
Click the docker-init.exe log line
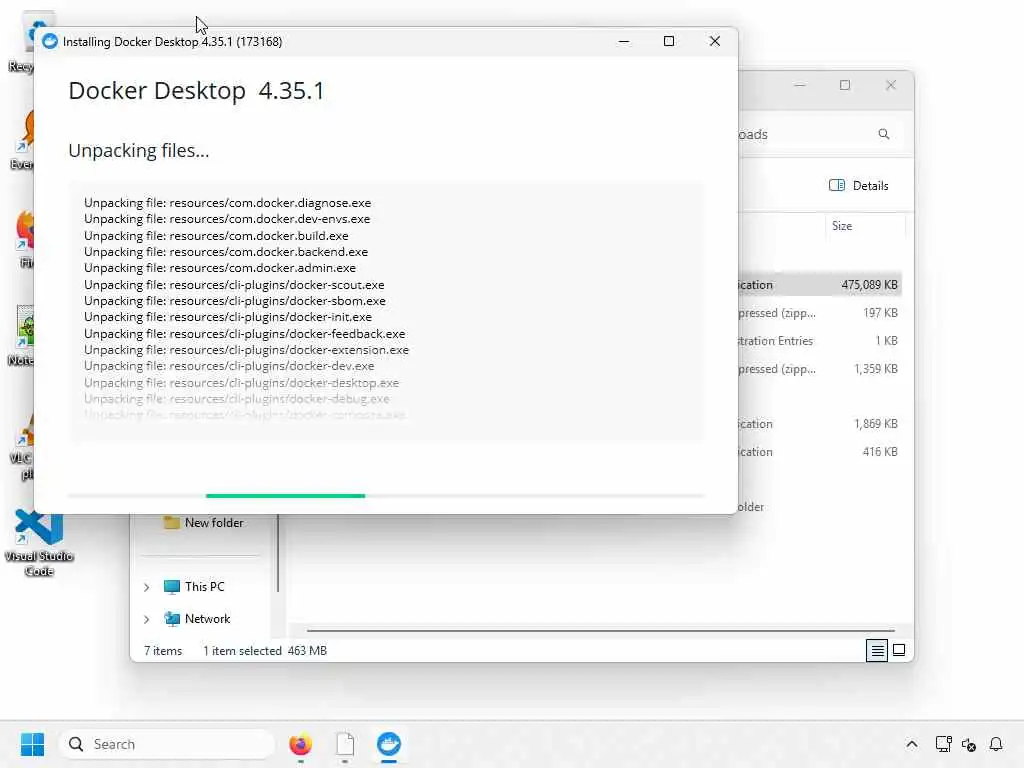228,317
